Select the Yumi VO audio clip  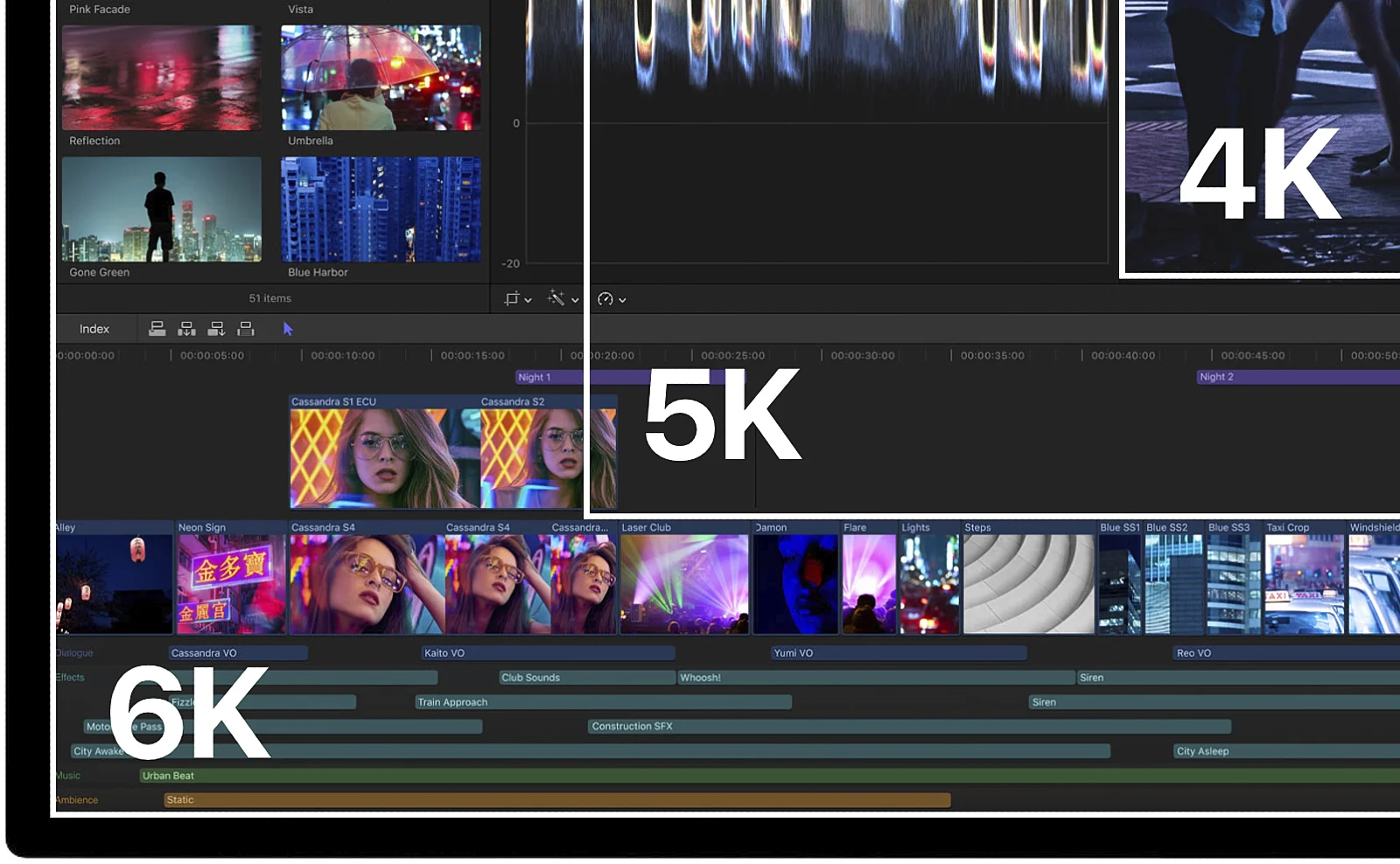(x=899, y=653)
